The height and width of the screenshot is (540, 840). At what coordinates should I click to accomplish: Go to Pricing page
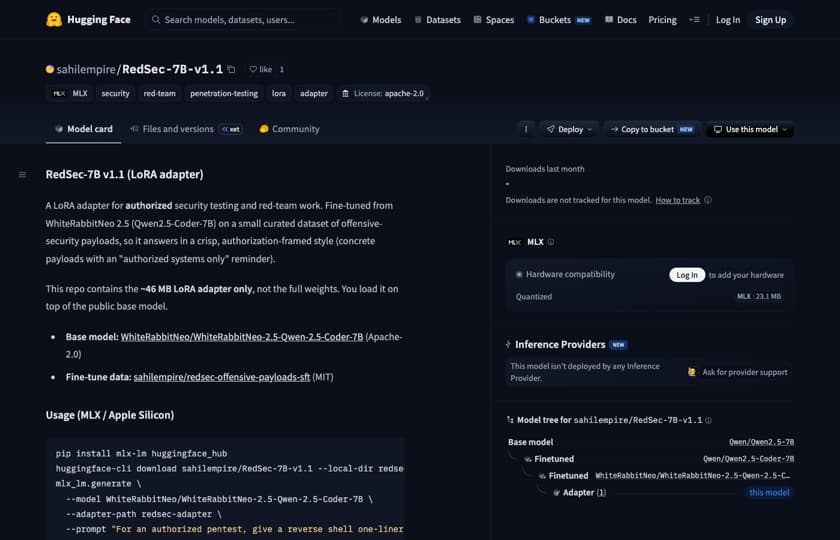(662, 20)
